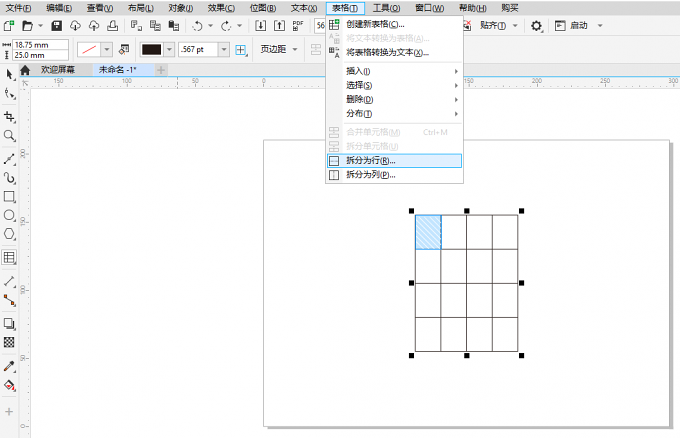Click the Print icon
680x438 pixels.
111,25
